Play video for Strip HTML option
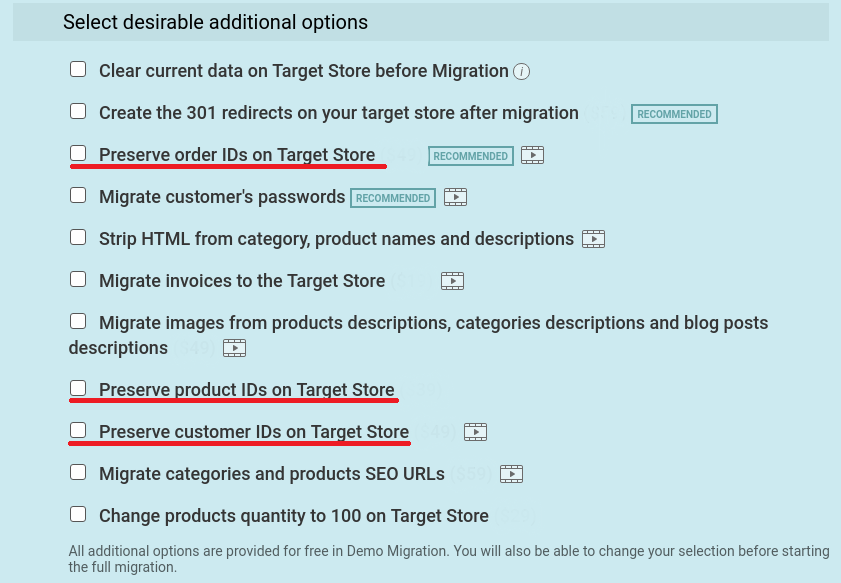 click(x=594, y=239)
